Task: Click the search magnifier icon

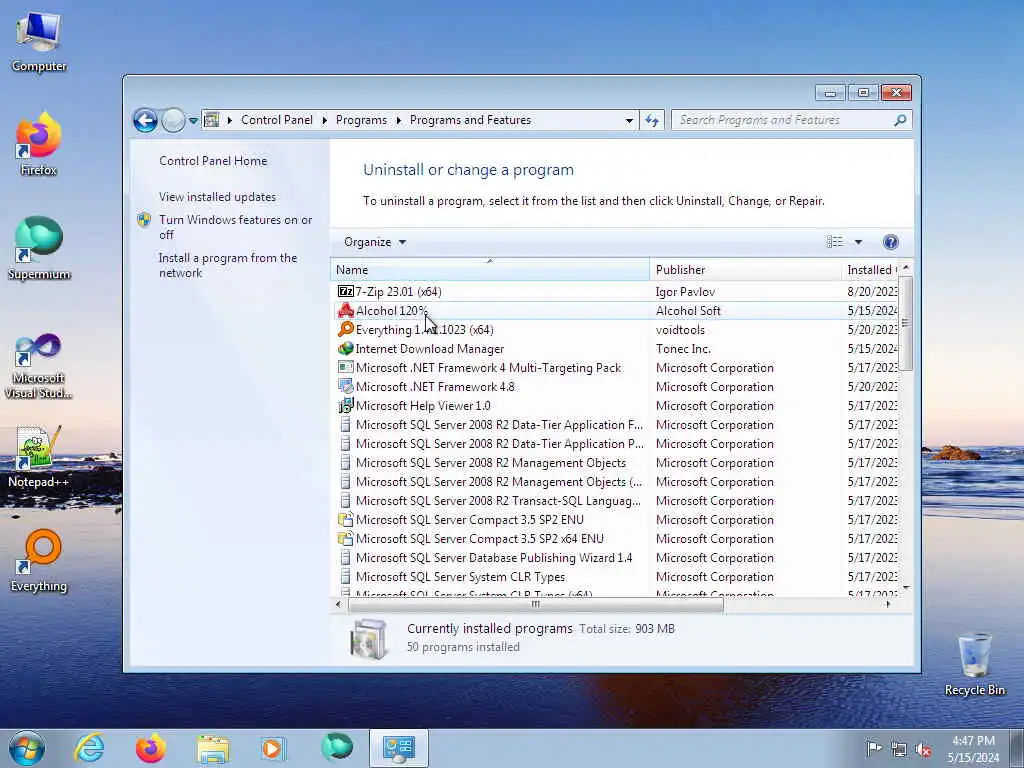Action: [x=900, y=120]
